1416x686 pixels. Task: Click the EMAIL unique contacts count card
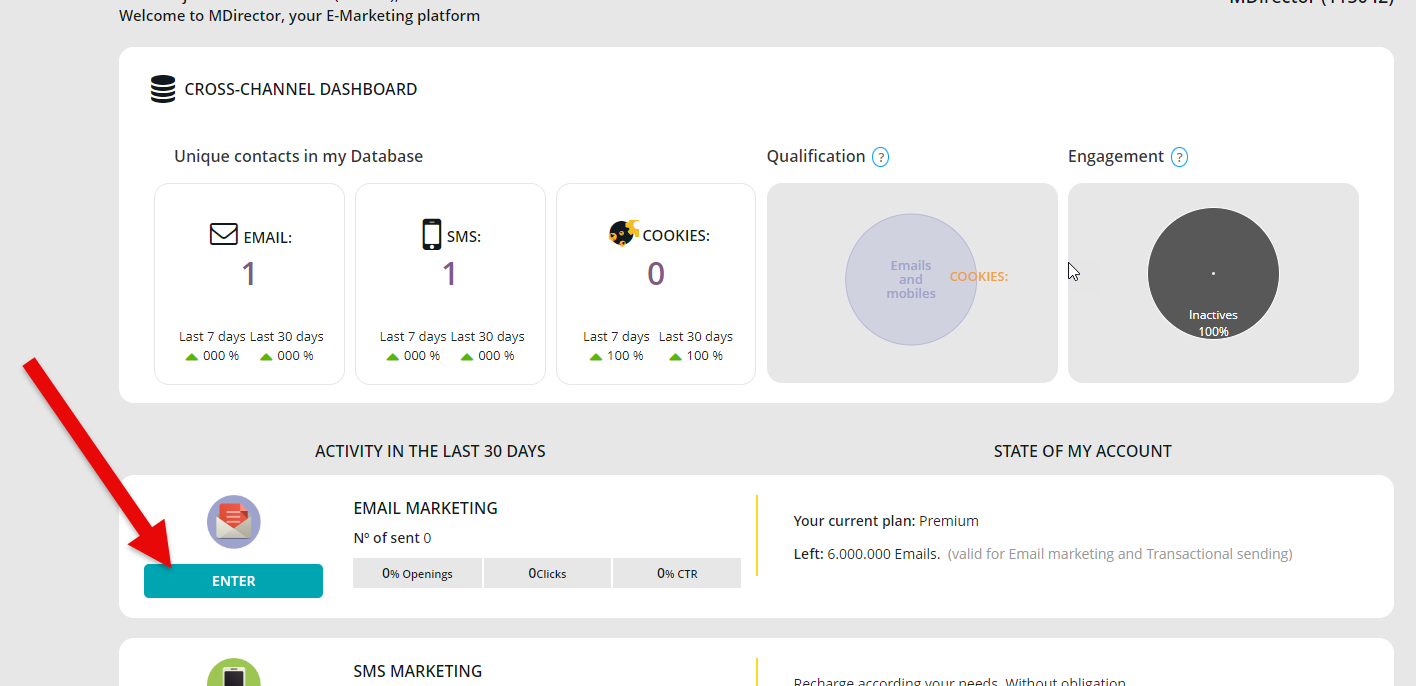point(249,284)
